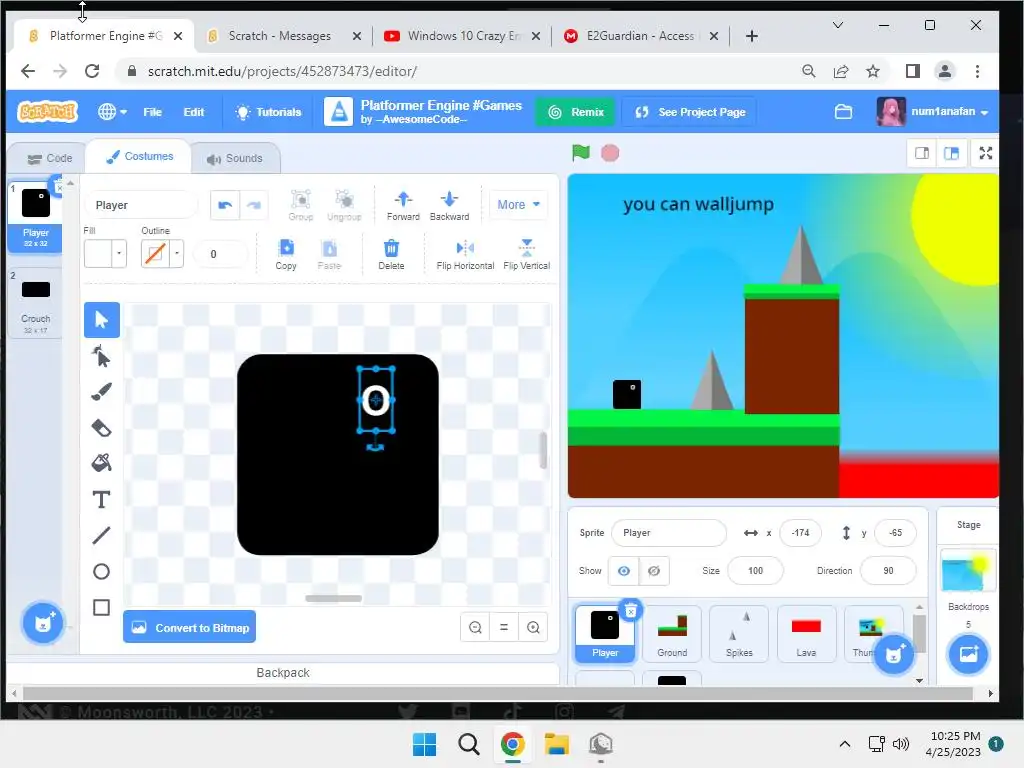Show hidden system tray icons
The image size is (1024, 768).
(x=844, y=744)
